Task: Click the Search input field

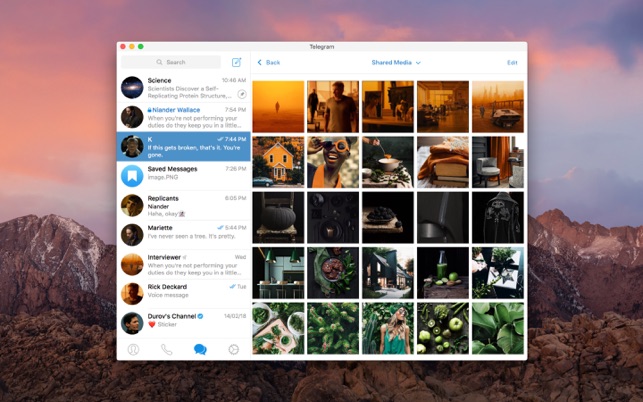Action: [171, 62]
